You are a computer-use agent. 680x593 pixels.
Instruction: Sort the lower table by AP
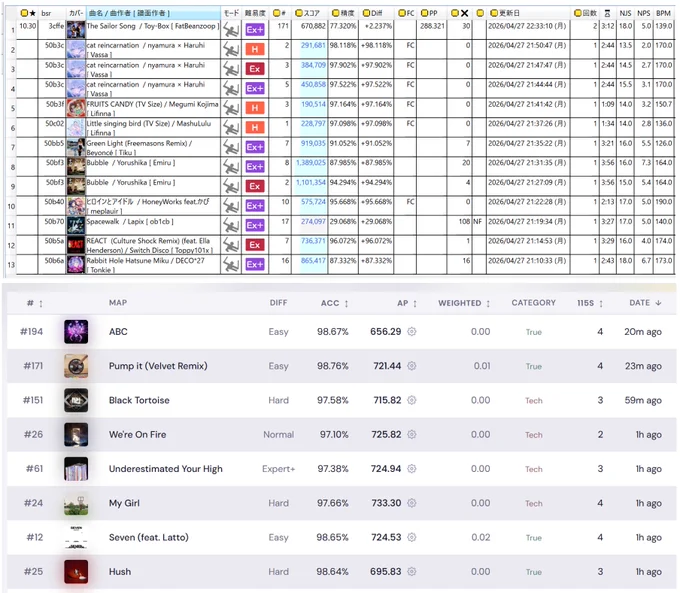tap(407, 303)
